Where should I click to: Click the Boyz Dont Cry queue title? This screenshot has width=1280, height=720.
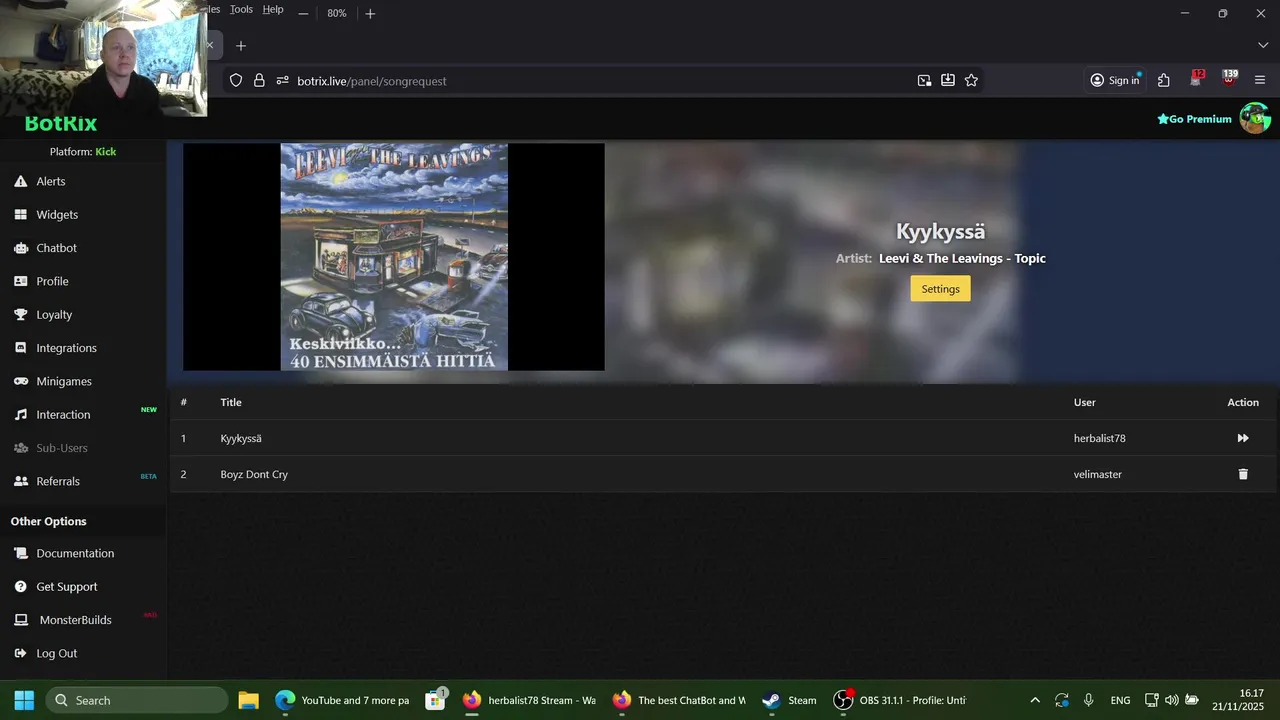pyautogui.click(x=254, y=474)
